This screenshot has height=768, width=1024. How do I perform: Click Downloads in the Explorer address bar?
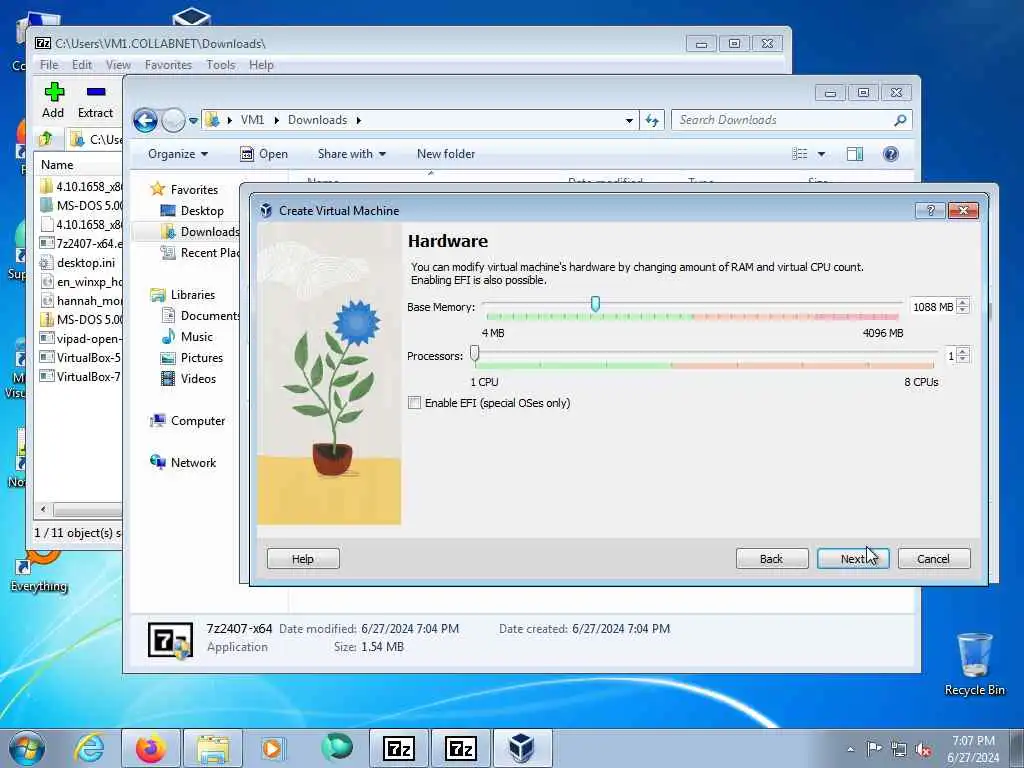317,120
